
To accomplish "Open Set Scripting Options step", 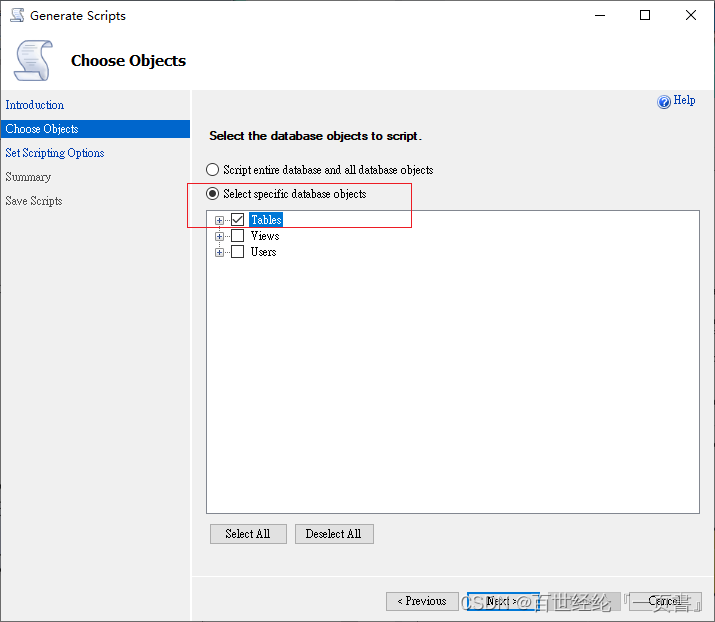I will tap(55, 153).
